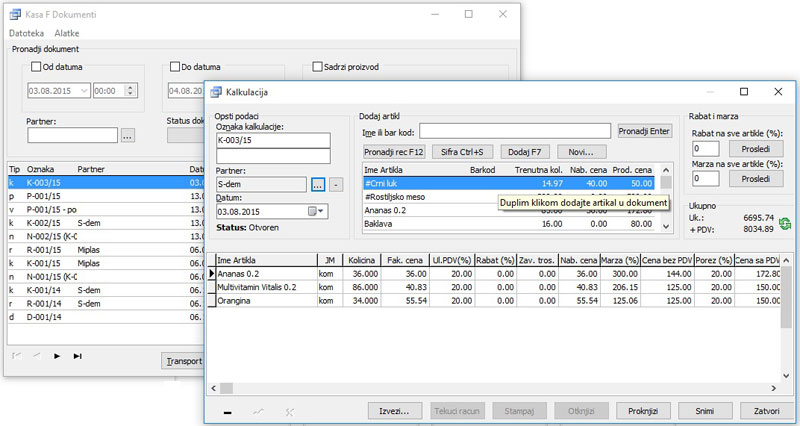800x426 pixels.
Task: Click the Izvezi... button
Action: (x=395, y=411)
